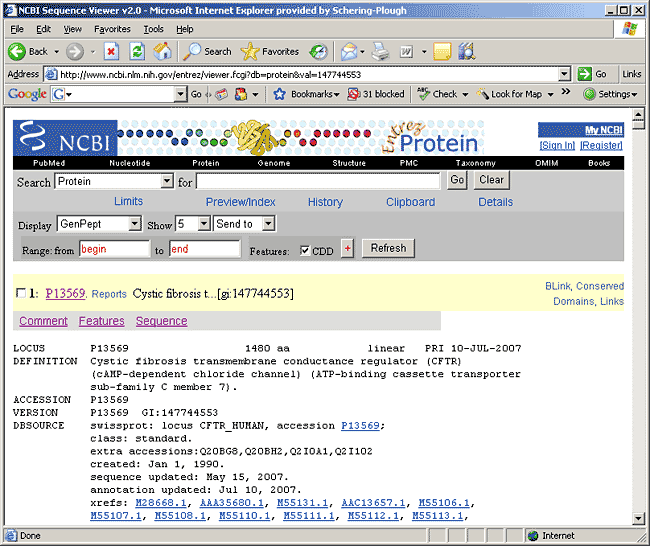Click the Research binoculars toolbar icon
The height and width of the screenshot is (546, 650).
coord(467,52)
